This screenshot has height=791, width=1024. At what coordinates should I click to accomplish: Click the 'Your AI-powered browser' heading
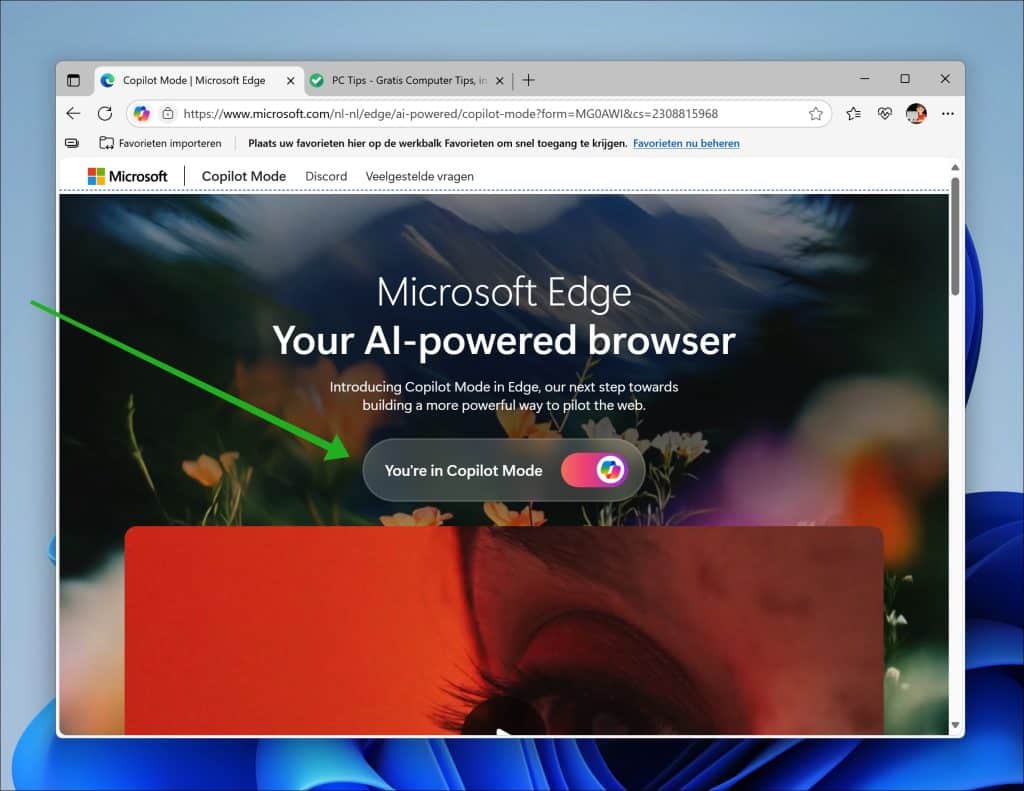pyautogui.click(x=504, y=341)
